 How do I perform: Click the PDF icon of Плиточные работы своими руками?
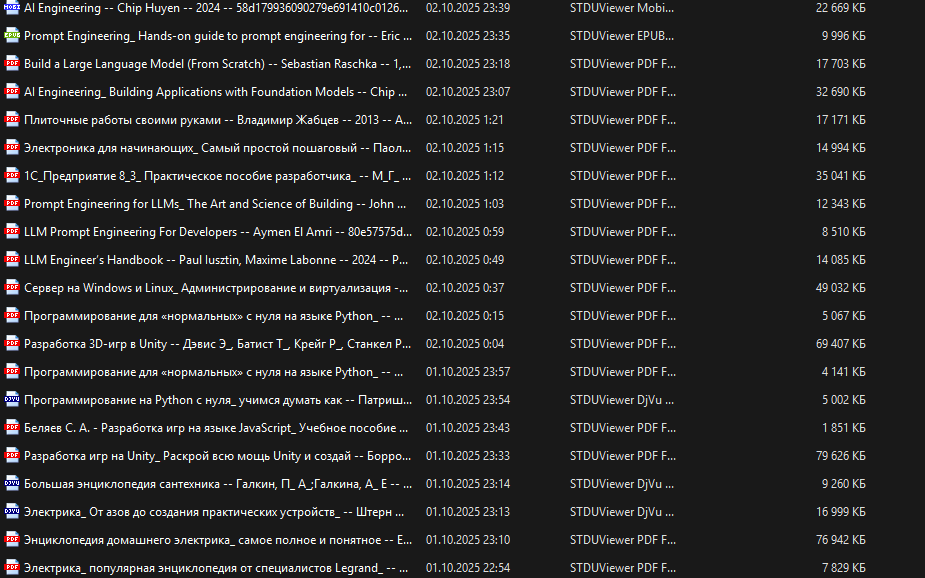(x=12, y=120)
